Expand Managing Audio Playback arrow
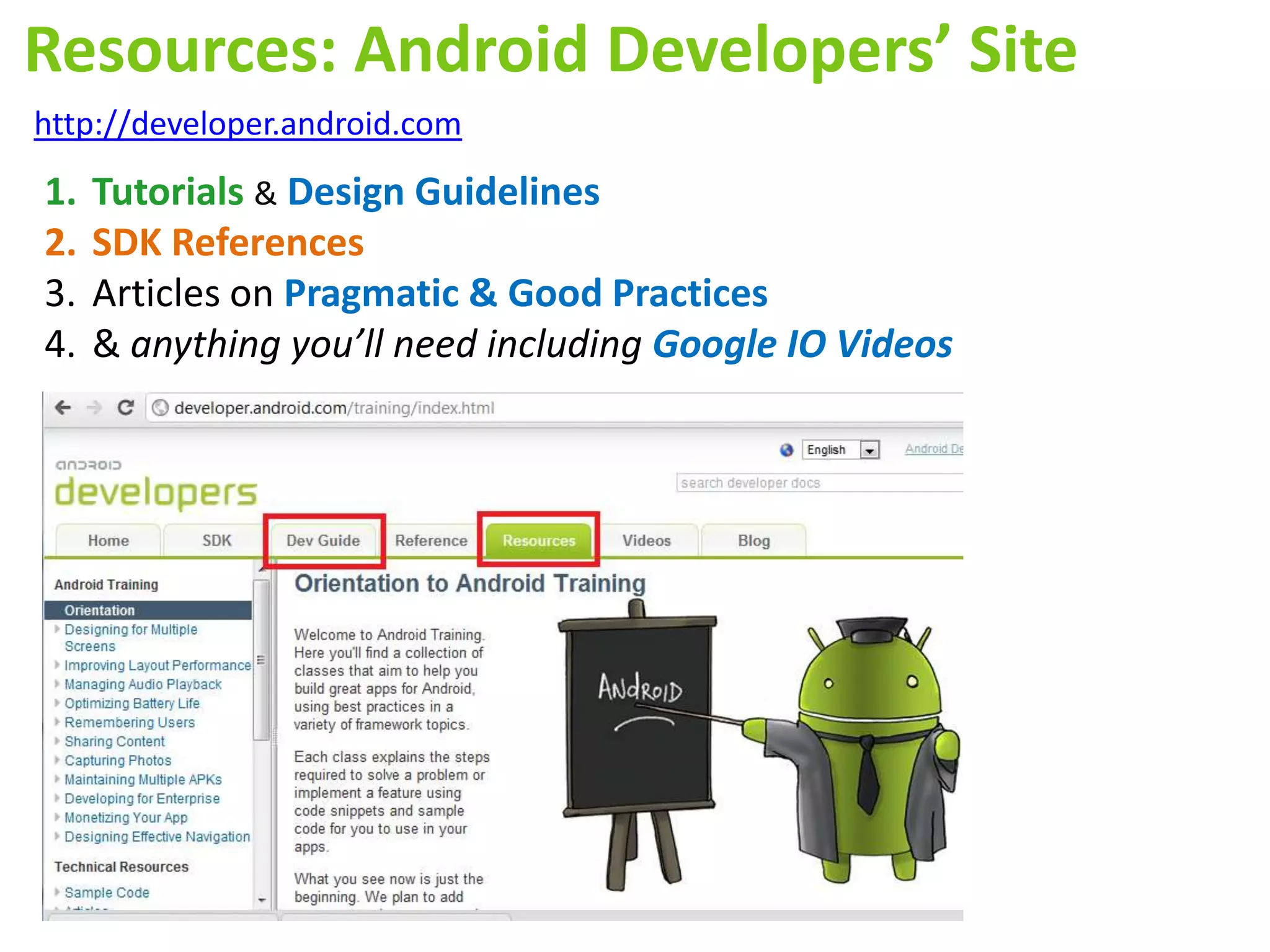Image resolution: width=1270 pixels, height=952 pixels. point(58,684)
